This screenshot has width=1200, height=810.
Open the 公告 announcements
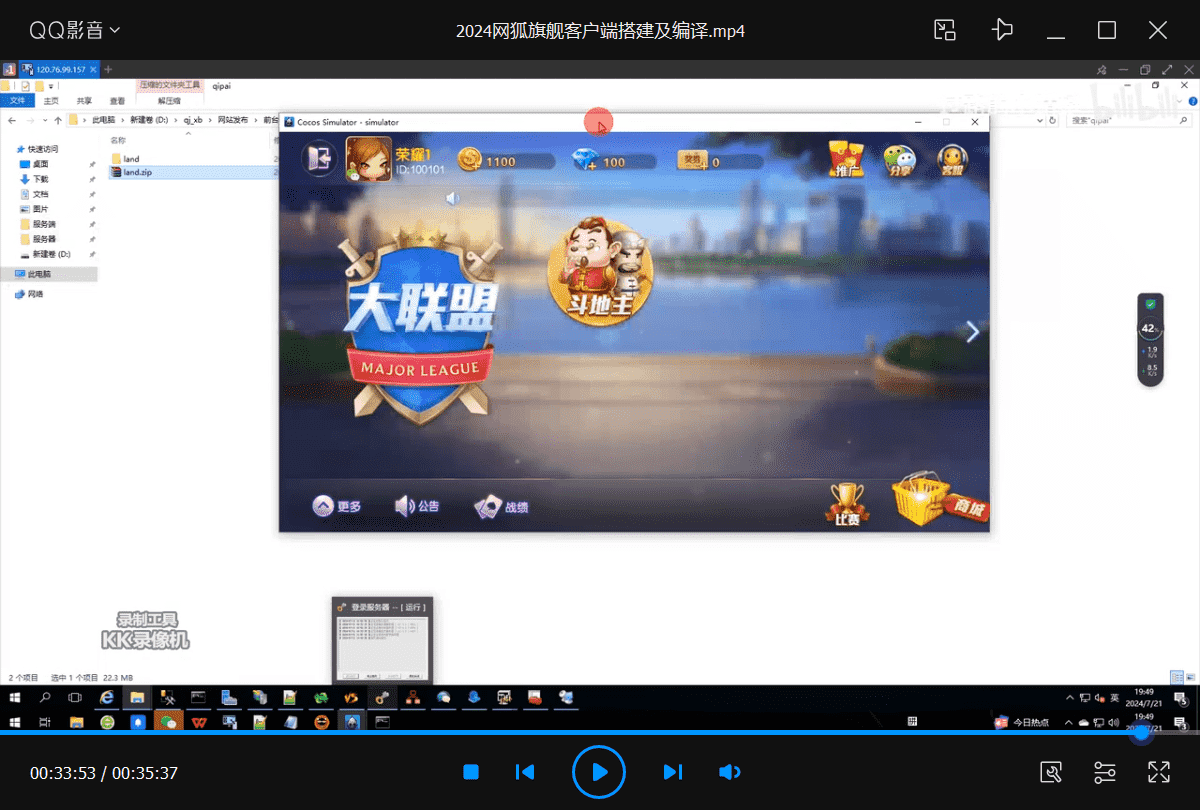(x=417, y=506)
